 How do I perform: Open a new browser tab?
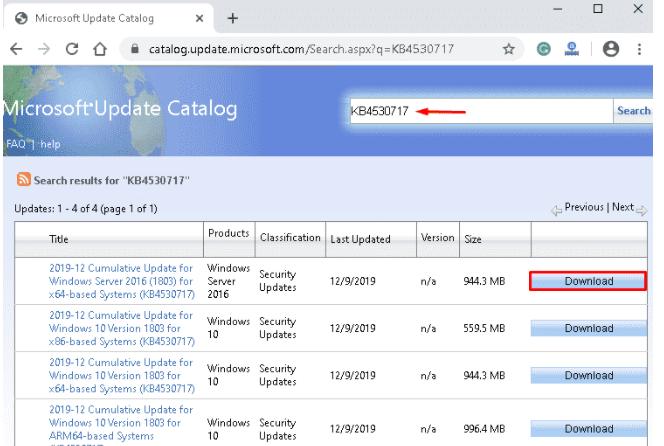[x=232, y=18]
